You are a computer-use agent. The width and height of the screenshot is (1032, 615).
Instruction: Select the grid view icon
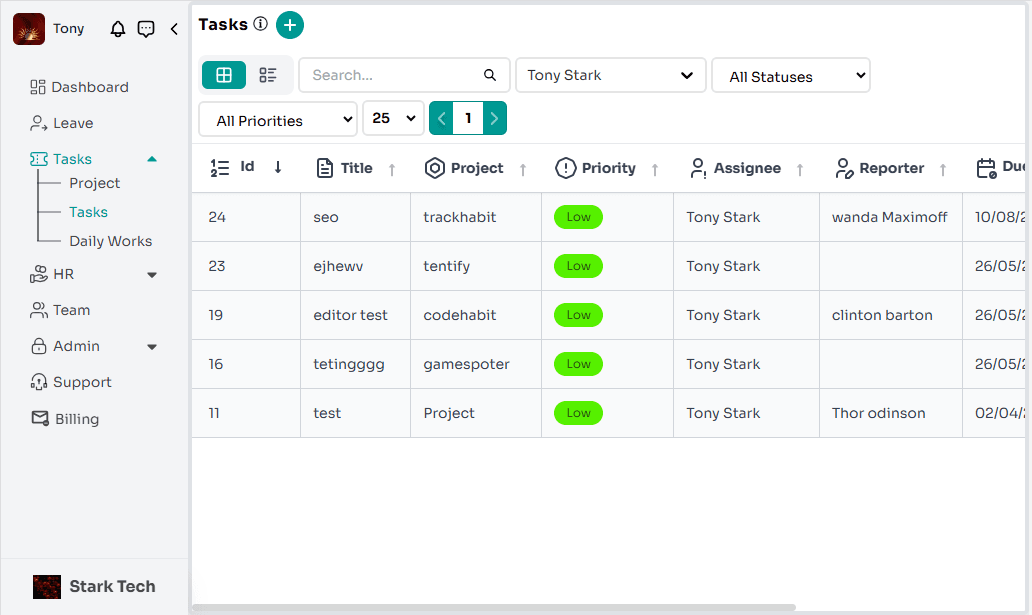point(223,74)
